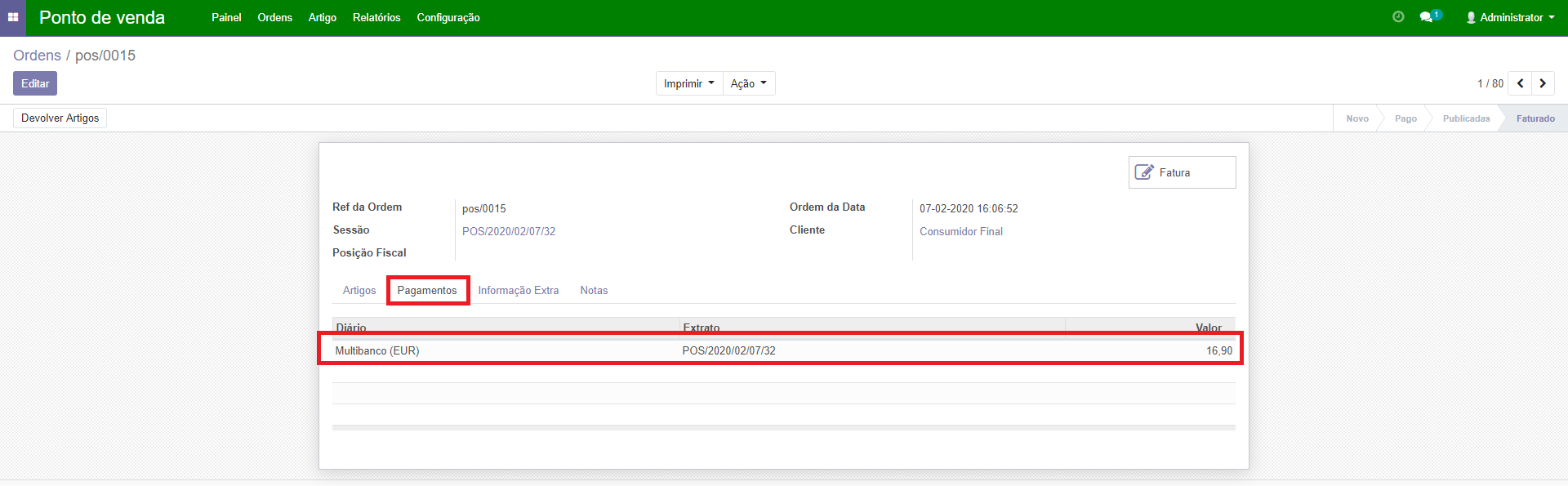Screen dimensions: 1568x486
Task: Switch to the Artigos tab
Action: pyautogui.click(x=359, y=290)
